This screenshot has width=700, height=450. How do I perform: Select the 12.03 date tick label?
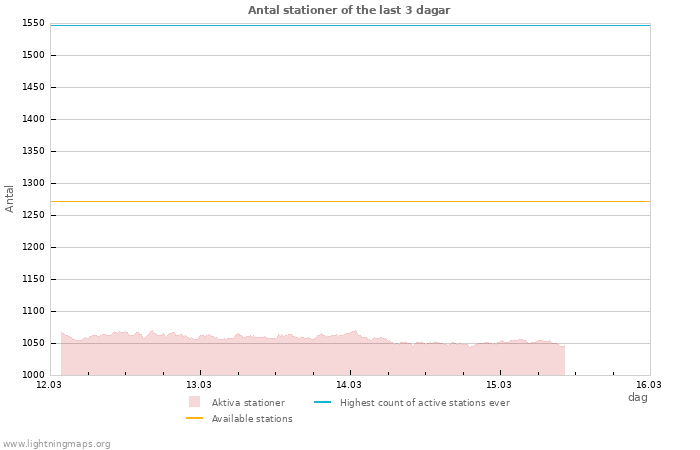point(49,384)
